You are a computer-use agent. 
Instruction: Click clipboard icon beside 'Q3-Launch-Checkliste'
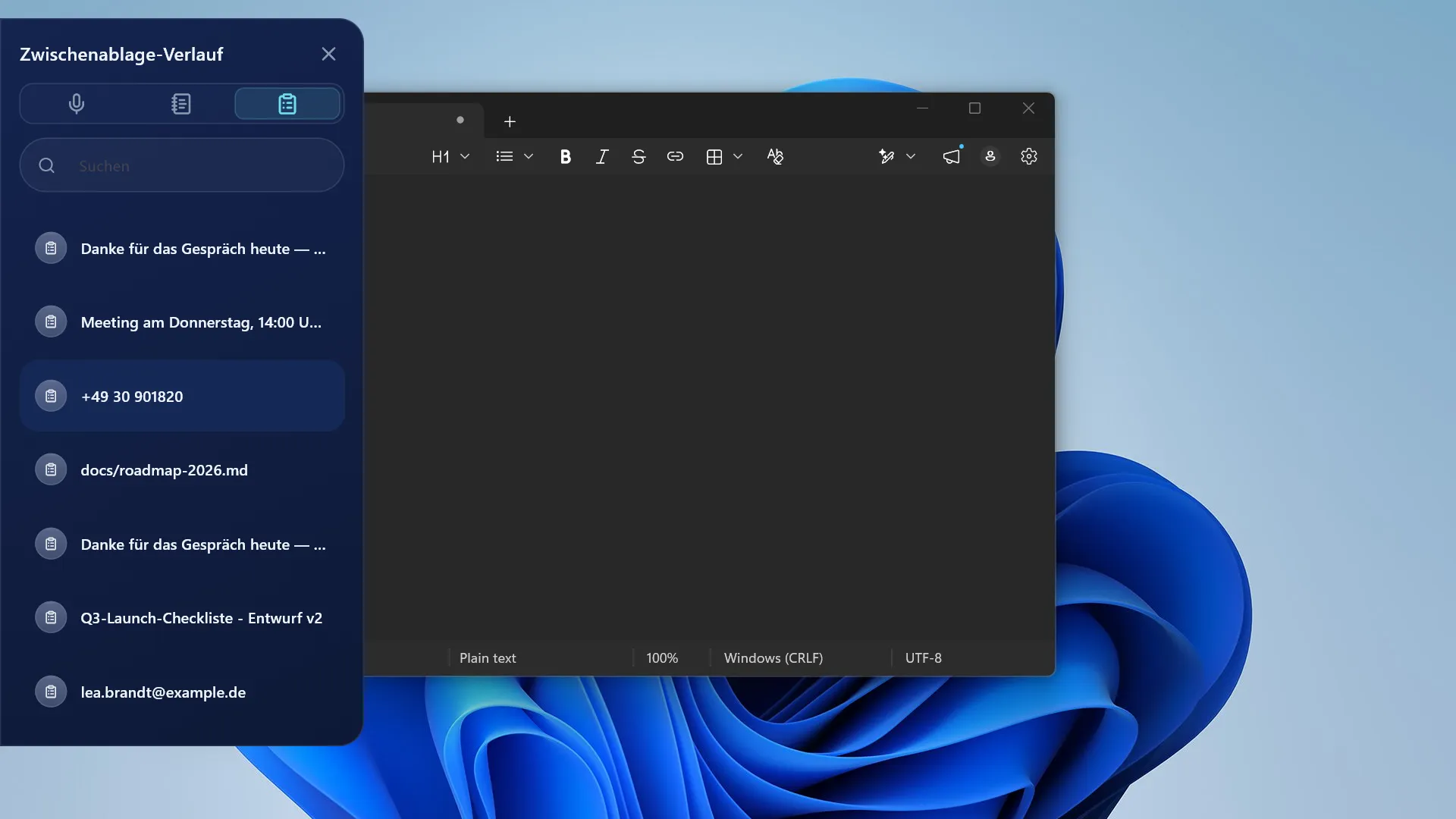[51, 618]
